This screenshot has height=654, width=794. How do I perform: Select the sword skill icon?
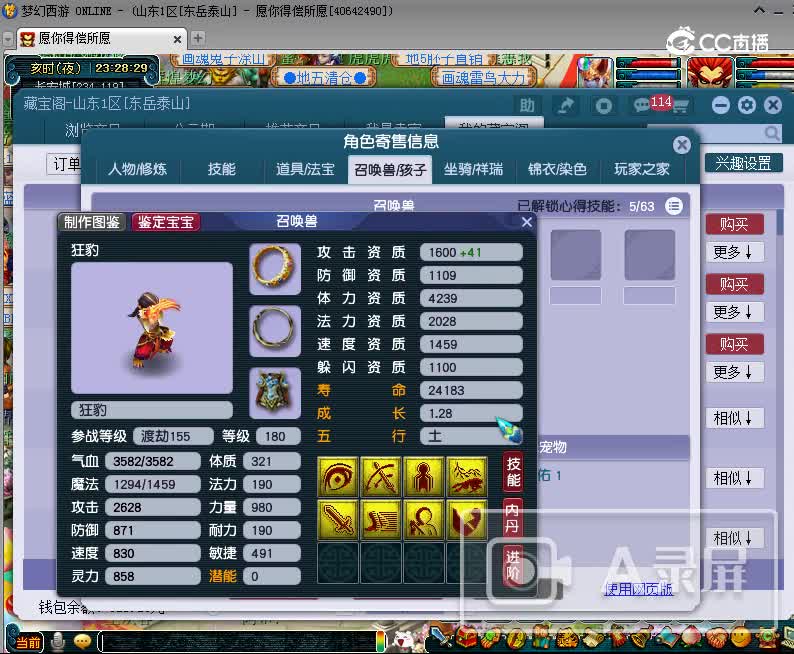point(338,520)
